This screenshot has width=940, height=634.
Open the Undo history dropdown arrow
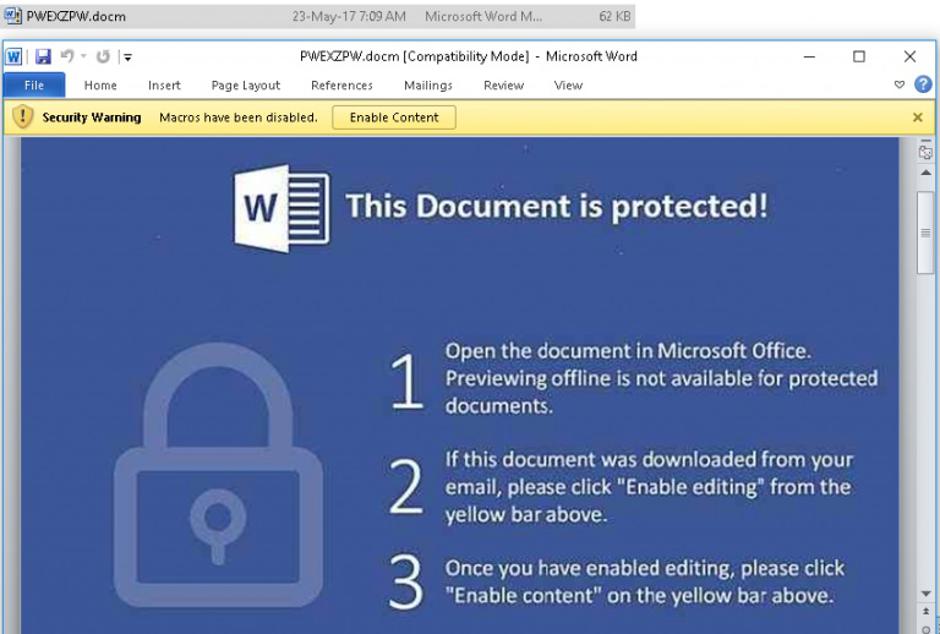(x=84, y=57)
